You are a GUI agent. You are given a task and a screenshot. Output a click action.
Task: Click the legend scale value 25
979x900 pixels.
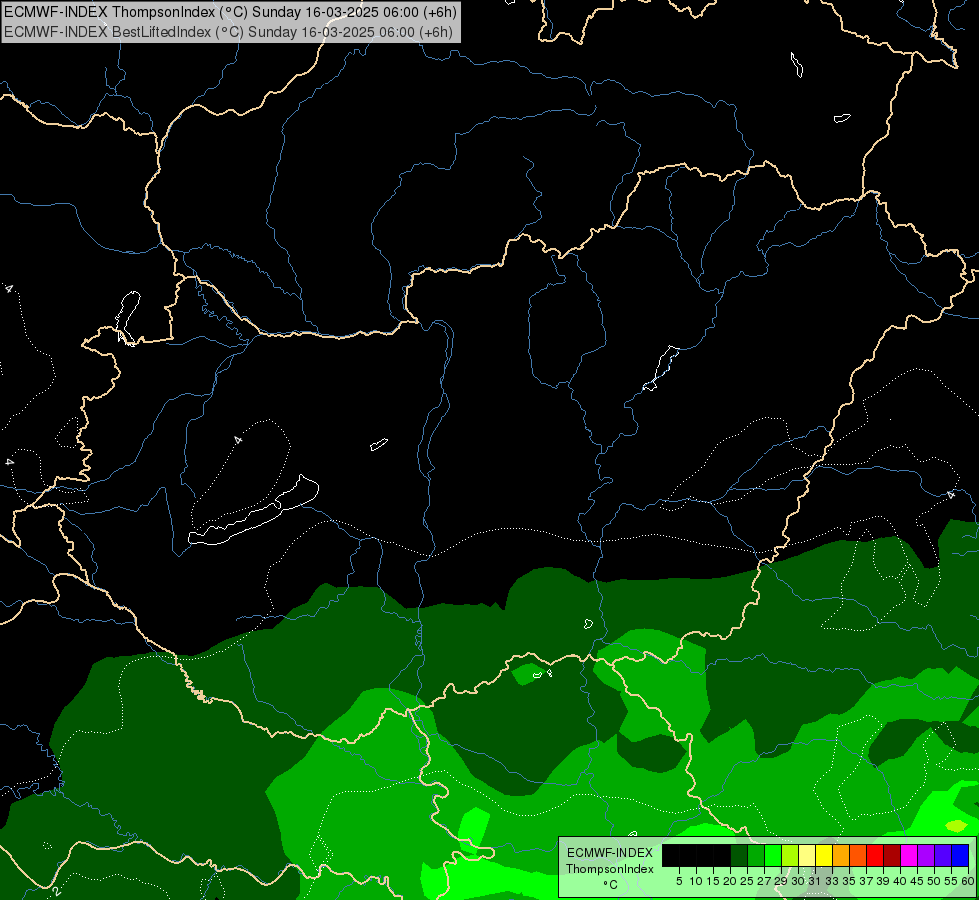(x=747, y=881)
